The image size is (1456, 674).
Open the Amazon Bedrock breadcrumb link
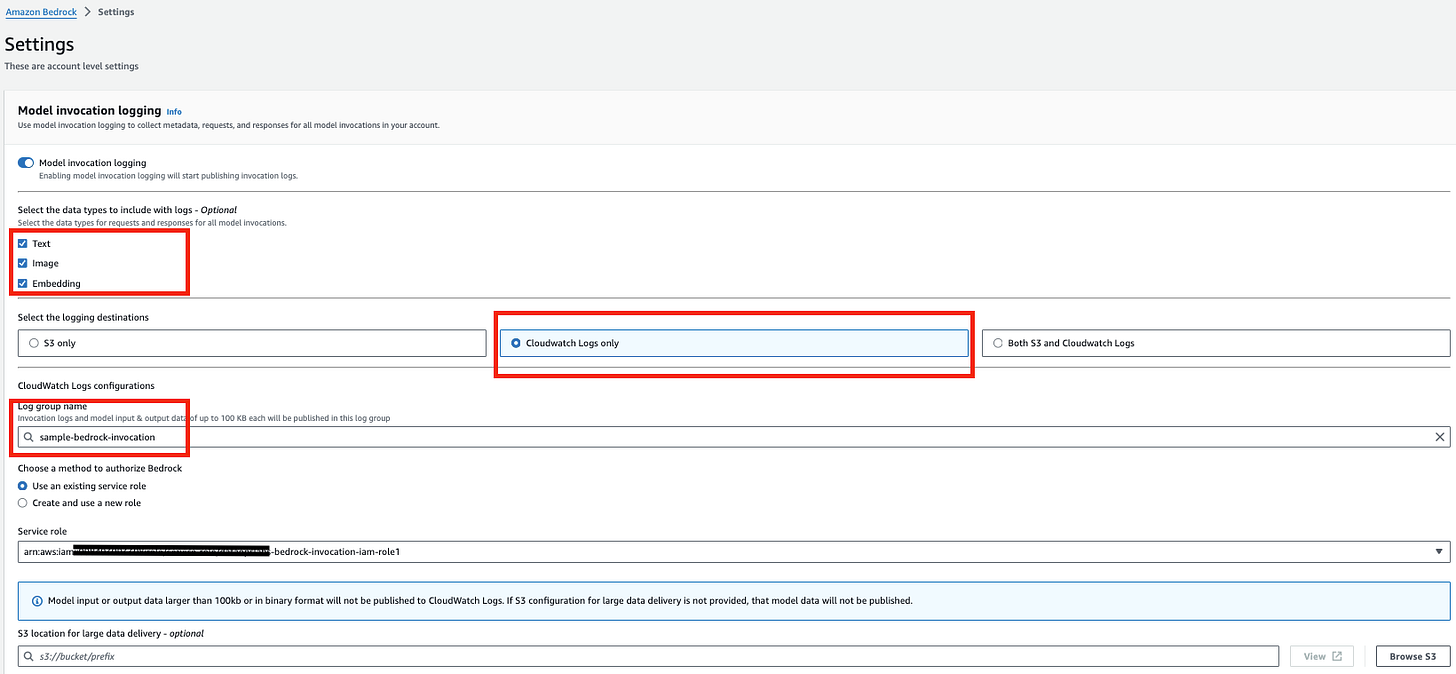[x=41, y=12]
